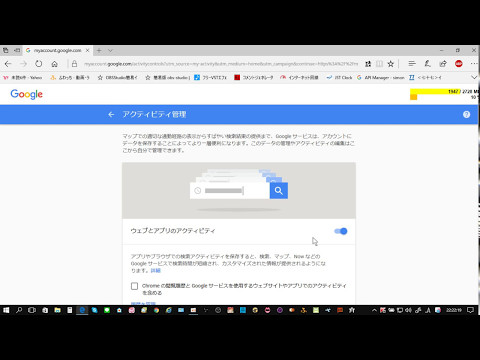Toggle ウェブとアプリのアクティビティ switch

[341, 231]
